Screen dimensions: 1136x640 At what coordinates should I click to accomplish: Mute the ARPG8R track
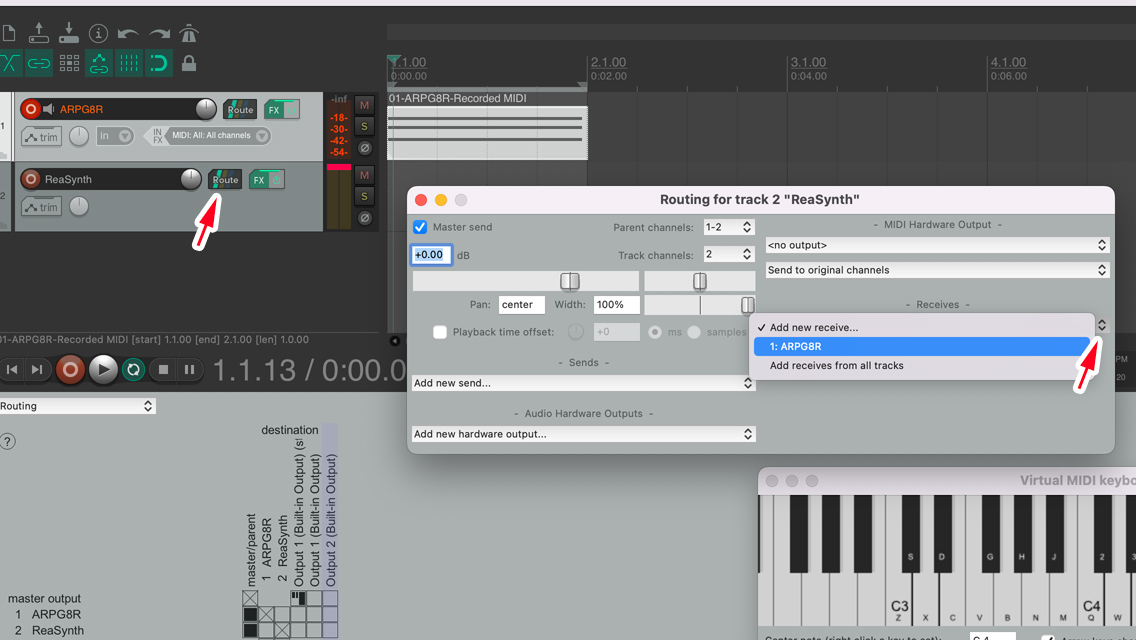(x=364, y=105)
